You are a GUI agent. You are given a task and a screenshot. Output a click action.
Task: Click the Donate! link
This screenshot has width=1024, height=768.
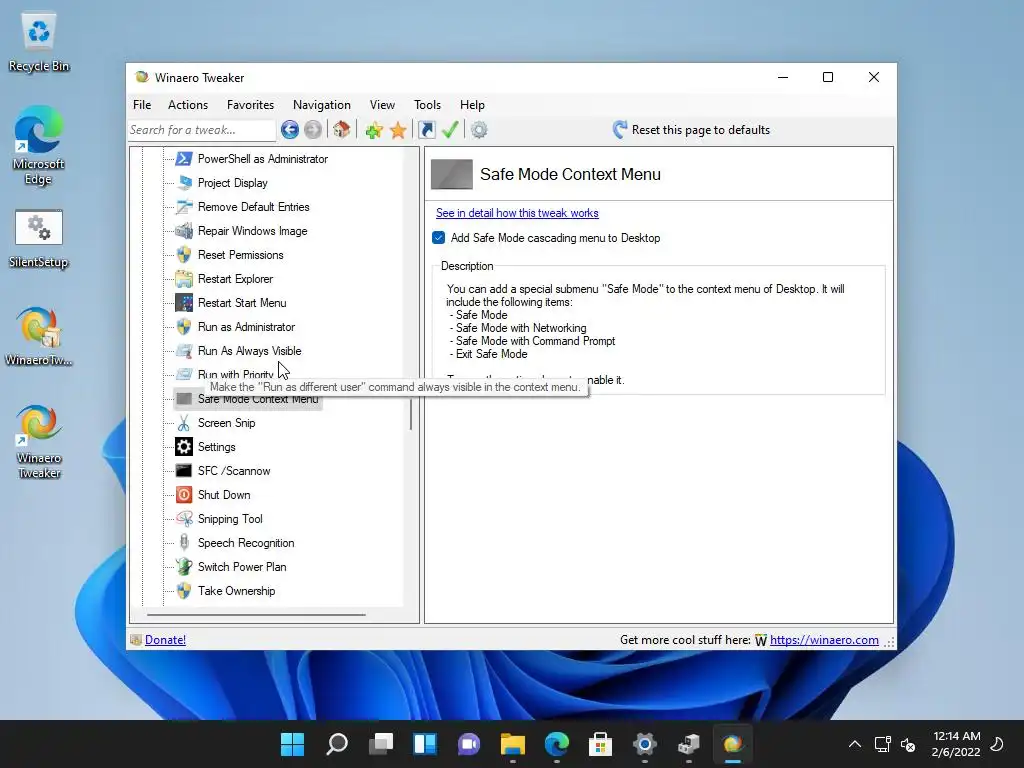[x=165, y=640]
